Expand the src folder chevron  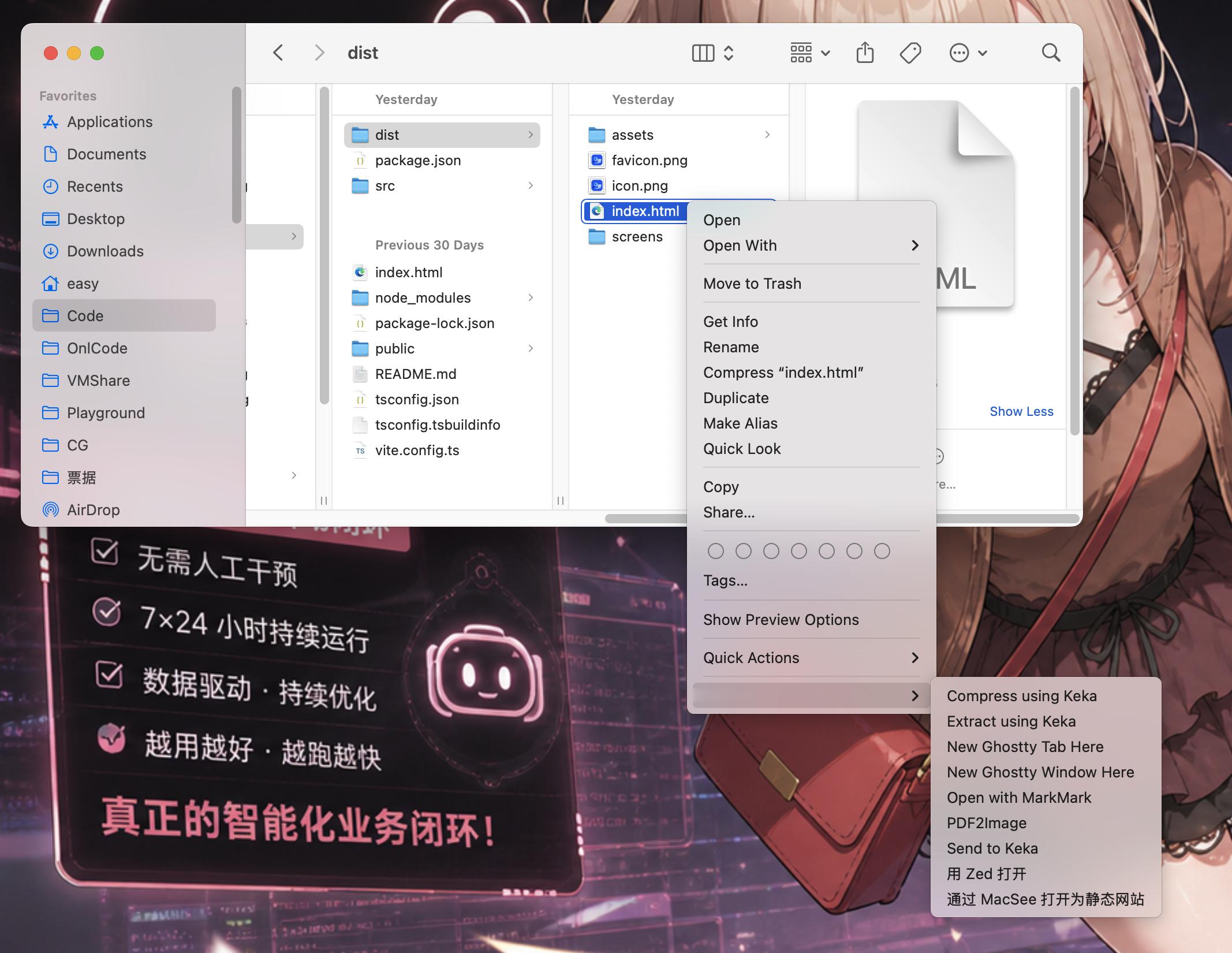531,185
